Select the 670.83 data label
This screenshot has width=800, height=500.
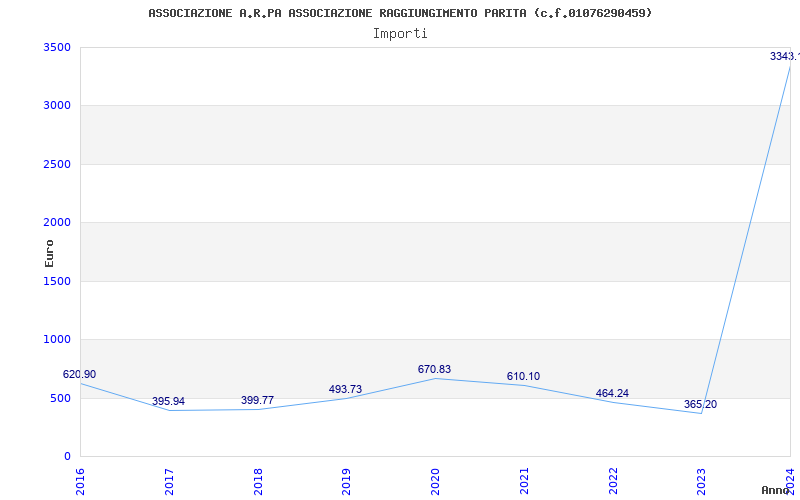(434, 369)
